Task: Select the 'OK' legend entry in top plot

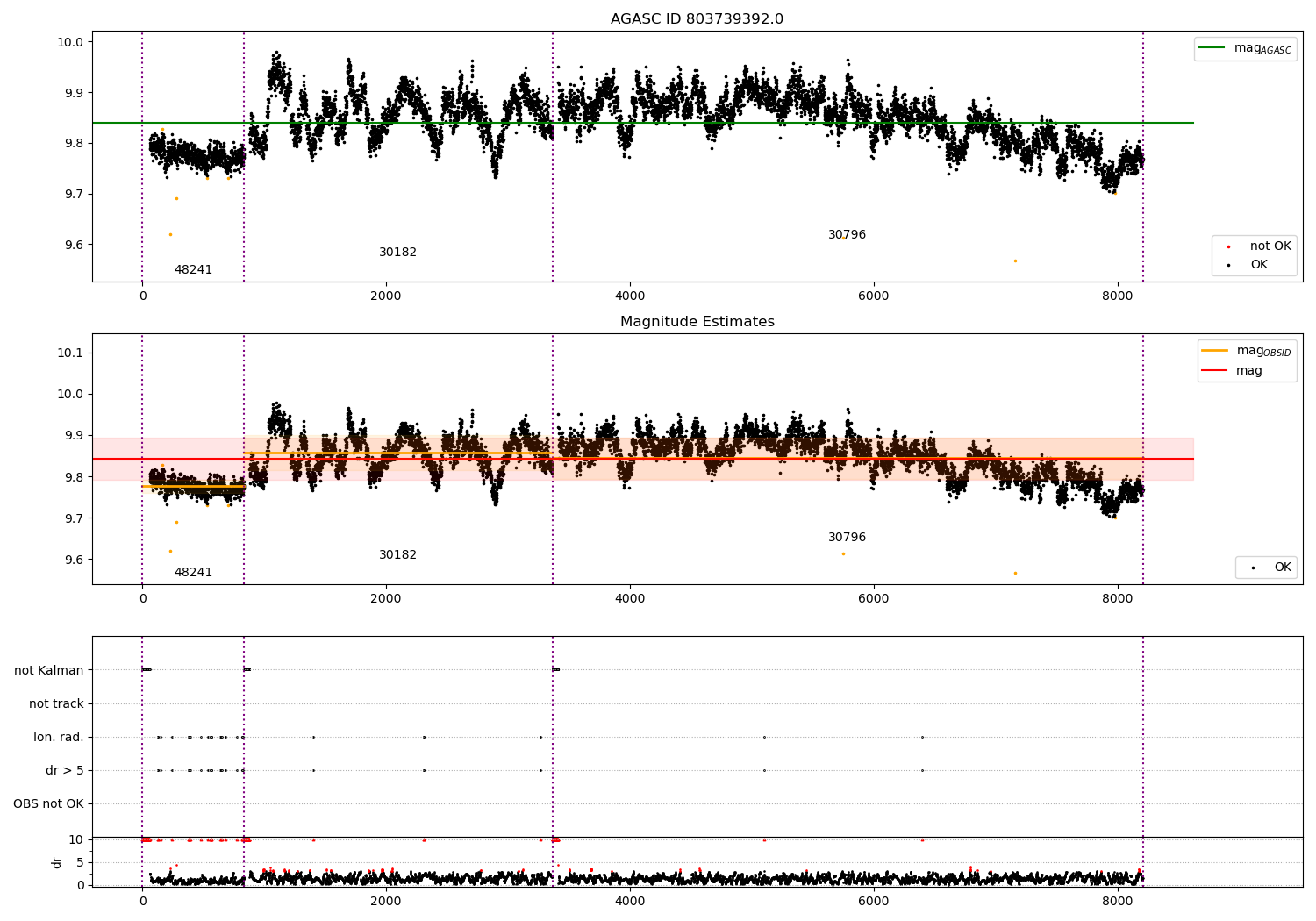Action: pyautogui.click(x=1248, y=265)
